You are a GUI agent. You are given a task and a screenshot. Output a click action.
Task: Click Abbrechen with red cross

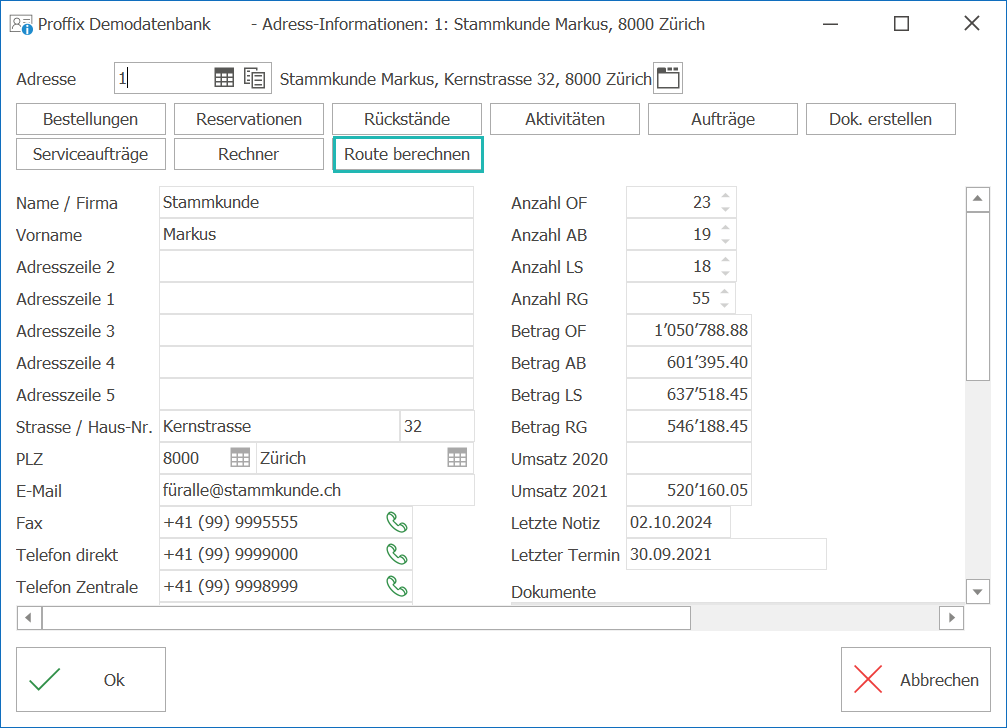916,679
